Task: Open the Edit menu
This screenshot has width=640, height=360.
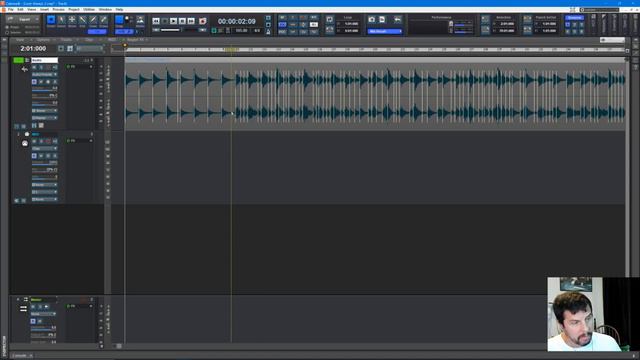Action: click(x=20, y=9)
